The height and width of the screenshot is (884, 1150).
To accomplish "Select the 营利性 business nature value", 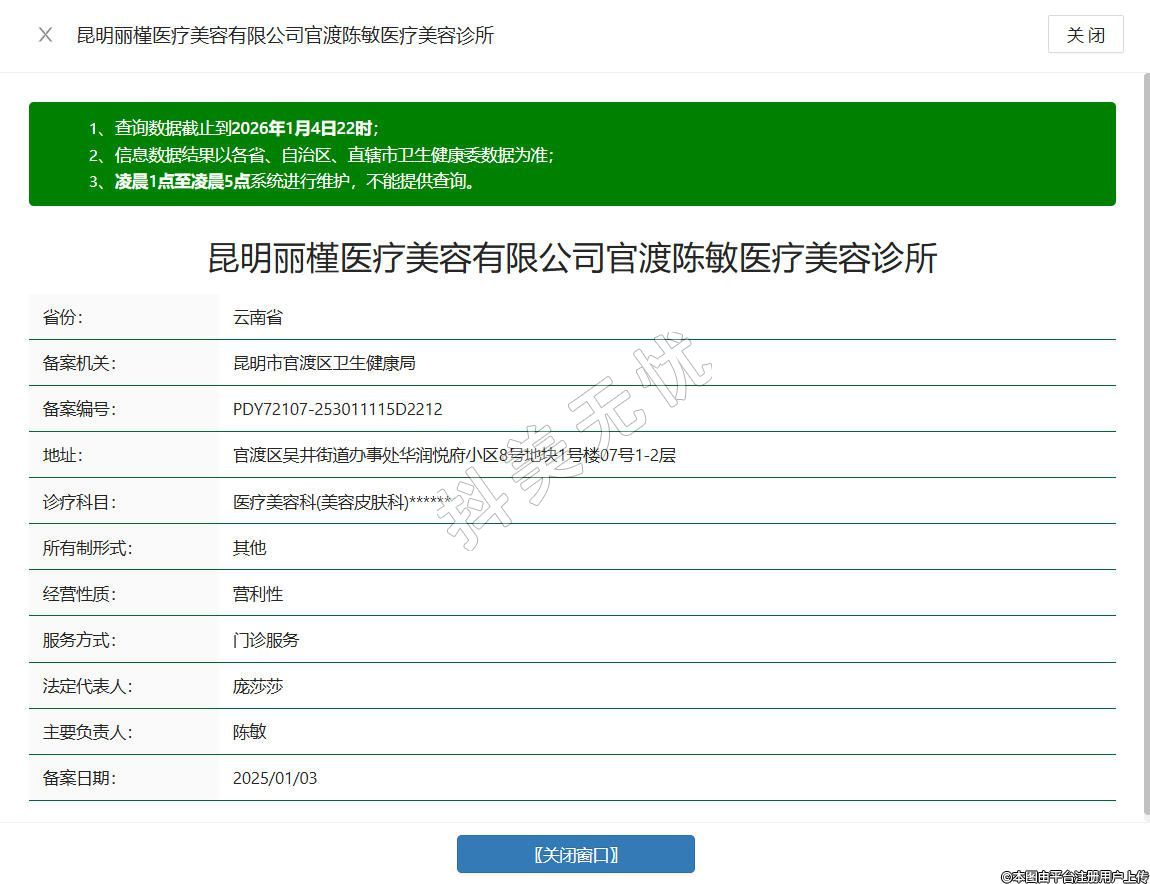I will coord(258,594).
